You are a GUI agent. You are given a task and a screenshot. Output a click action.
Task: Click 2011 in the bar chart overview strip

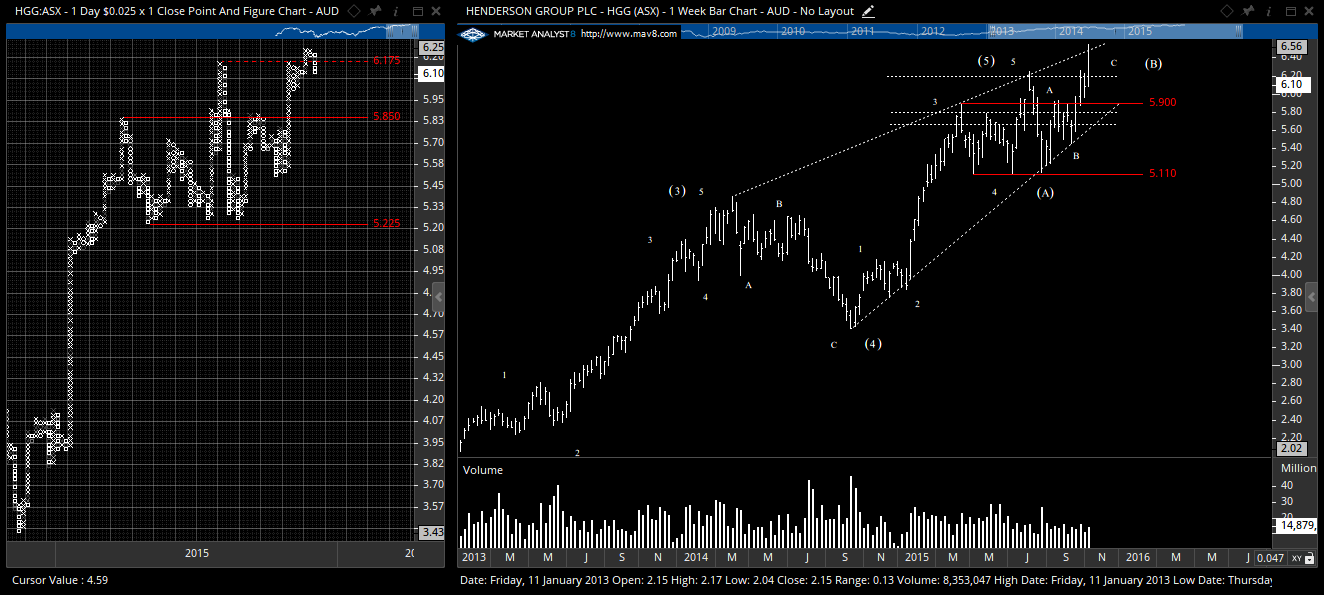863,32
